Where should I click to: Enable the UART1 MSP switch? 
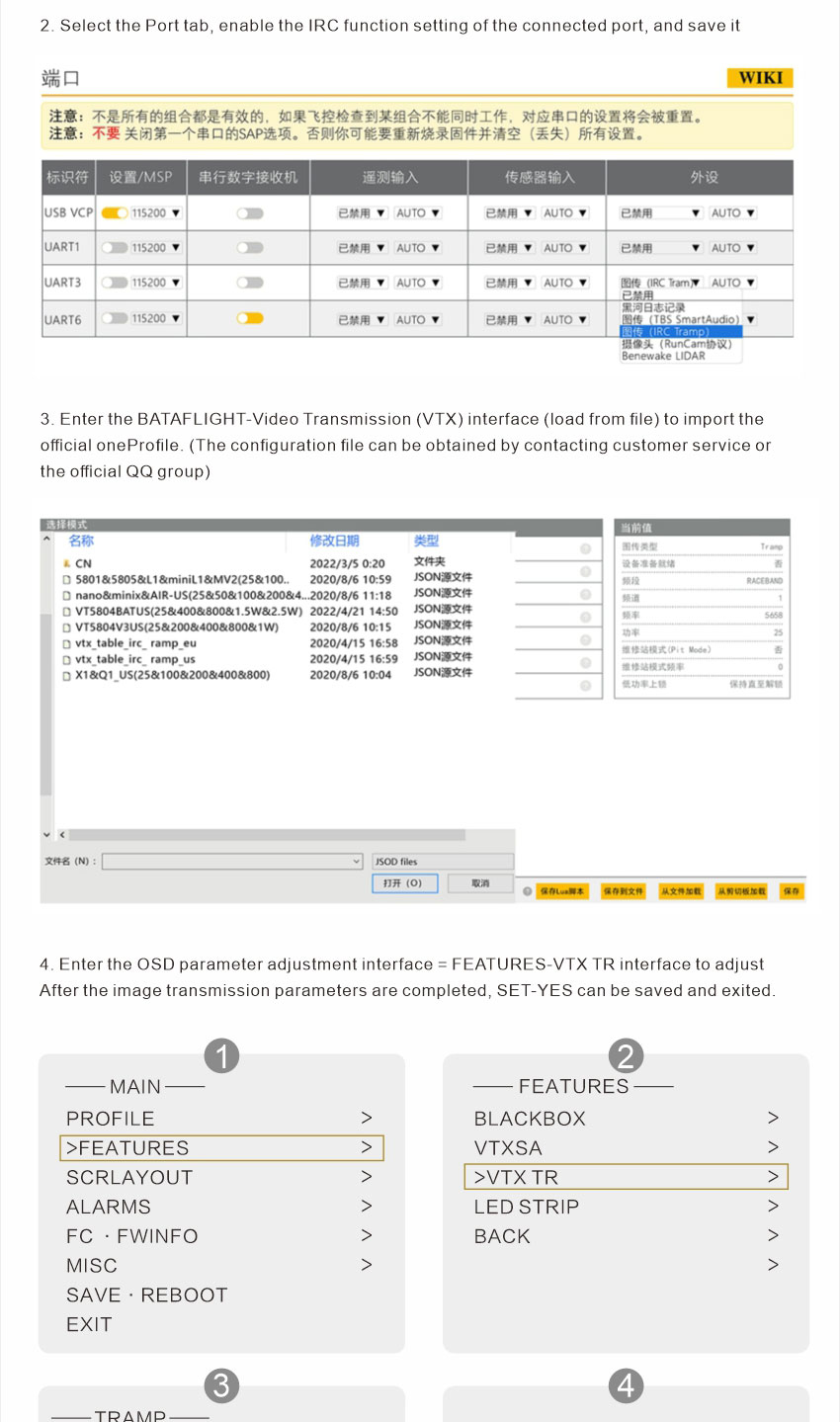click(x=115, y=248)
